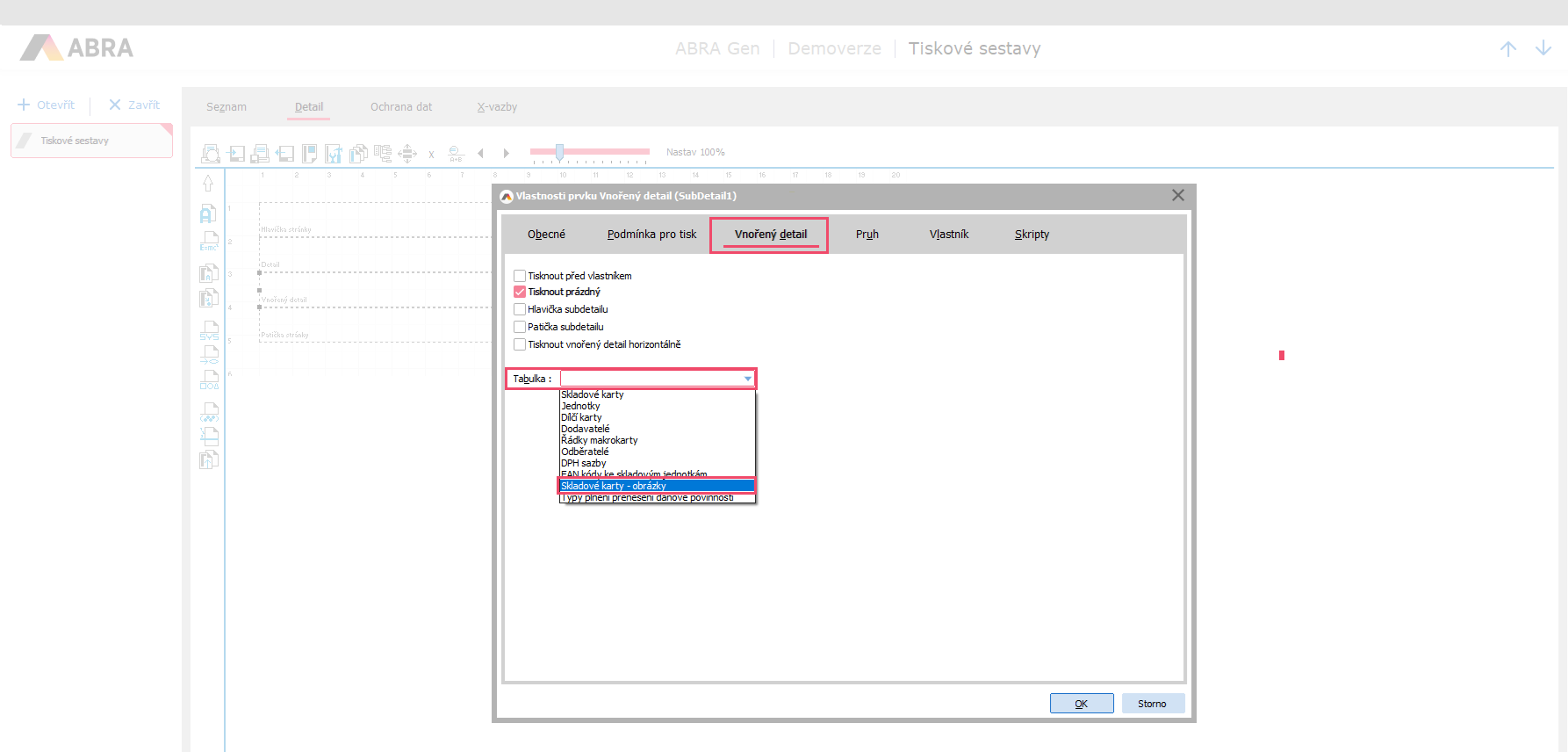
Task: Open the Seznam tab
Action: coord(227,107)
